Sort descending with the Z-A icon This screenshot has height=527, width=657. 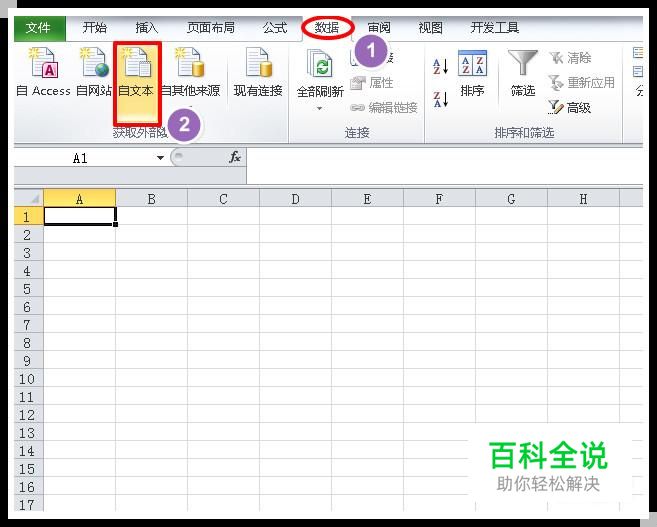point(440,99)
